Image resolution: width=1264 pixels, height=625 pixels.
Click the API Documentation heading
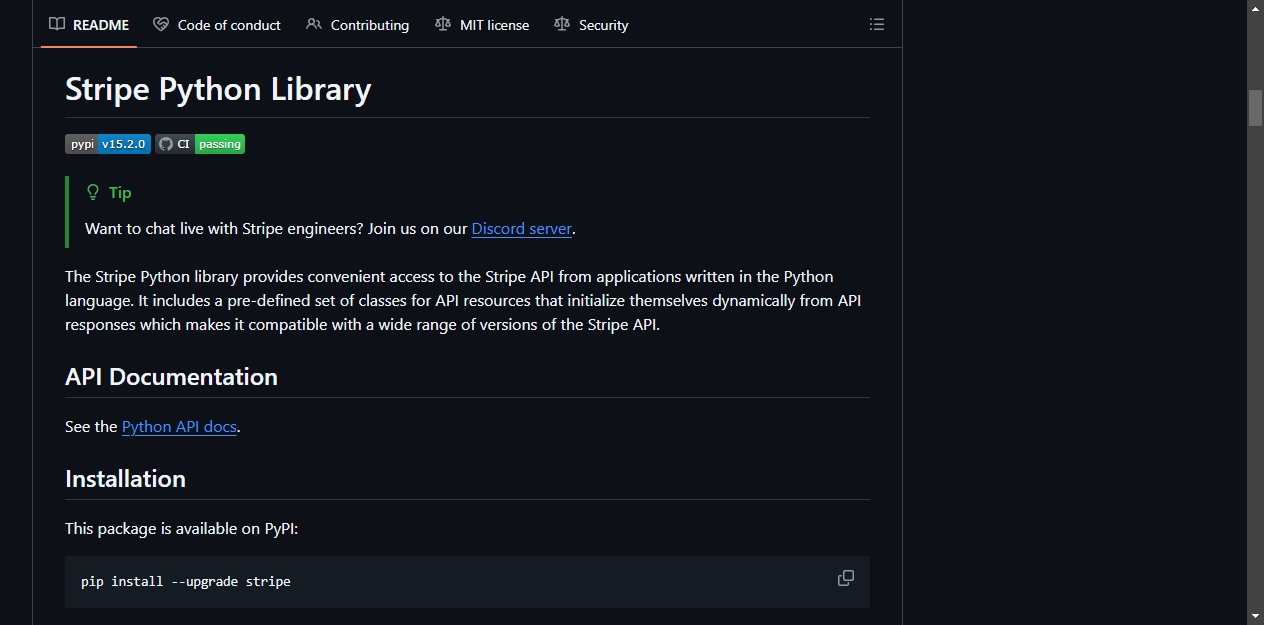click(x=171, y=377)
